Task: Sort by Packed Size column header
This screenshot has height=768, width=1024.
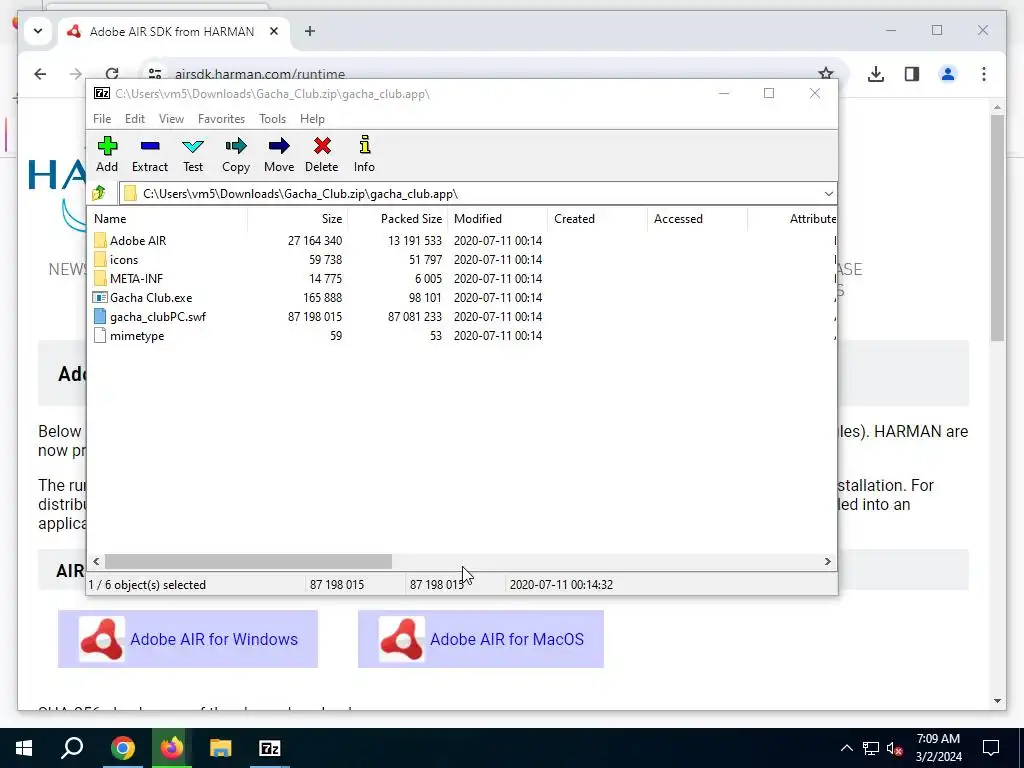Action: (398, 219)
